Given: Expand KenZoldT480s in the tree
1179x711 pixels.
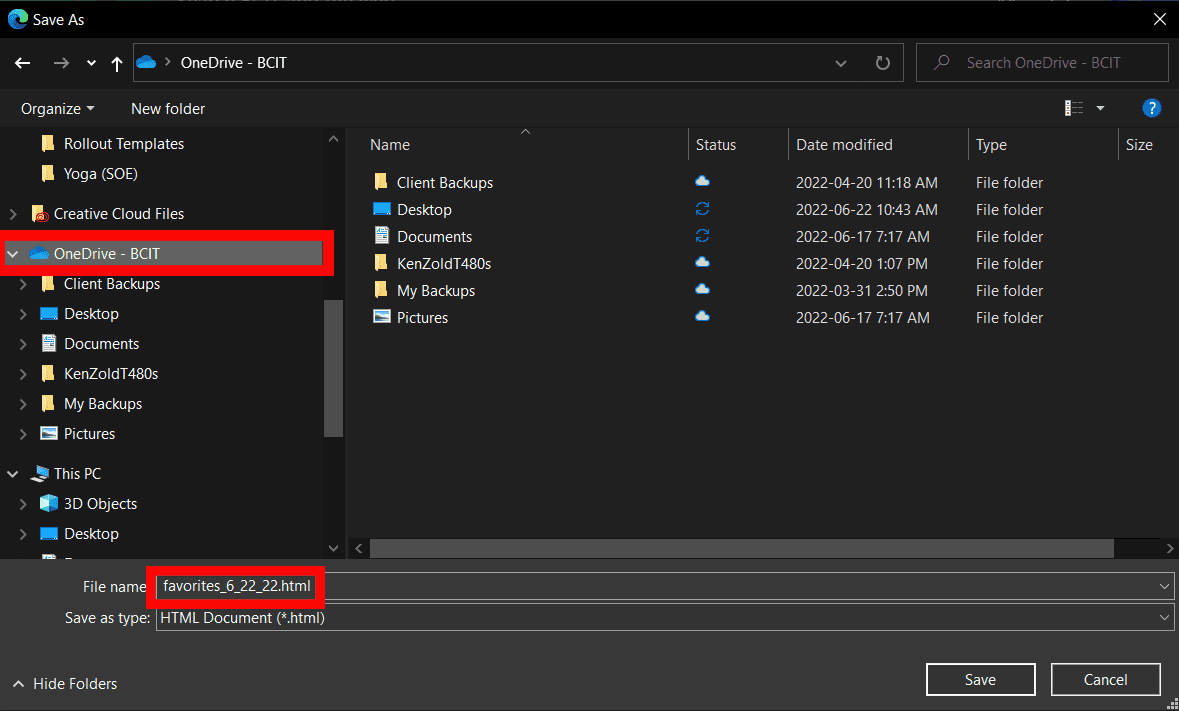Looking at the screenshot, I should [x=23, y=374].
